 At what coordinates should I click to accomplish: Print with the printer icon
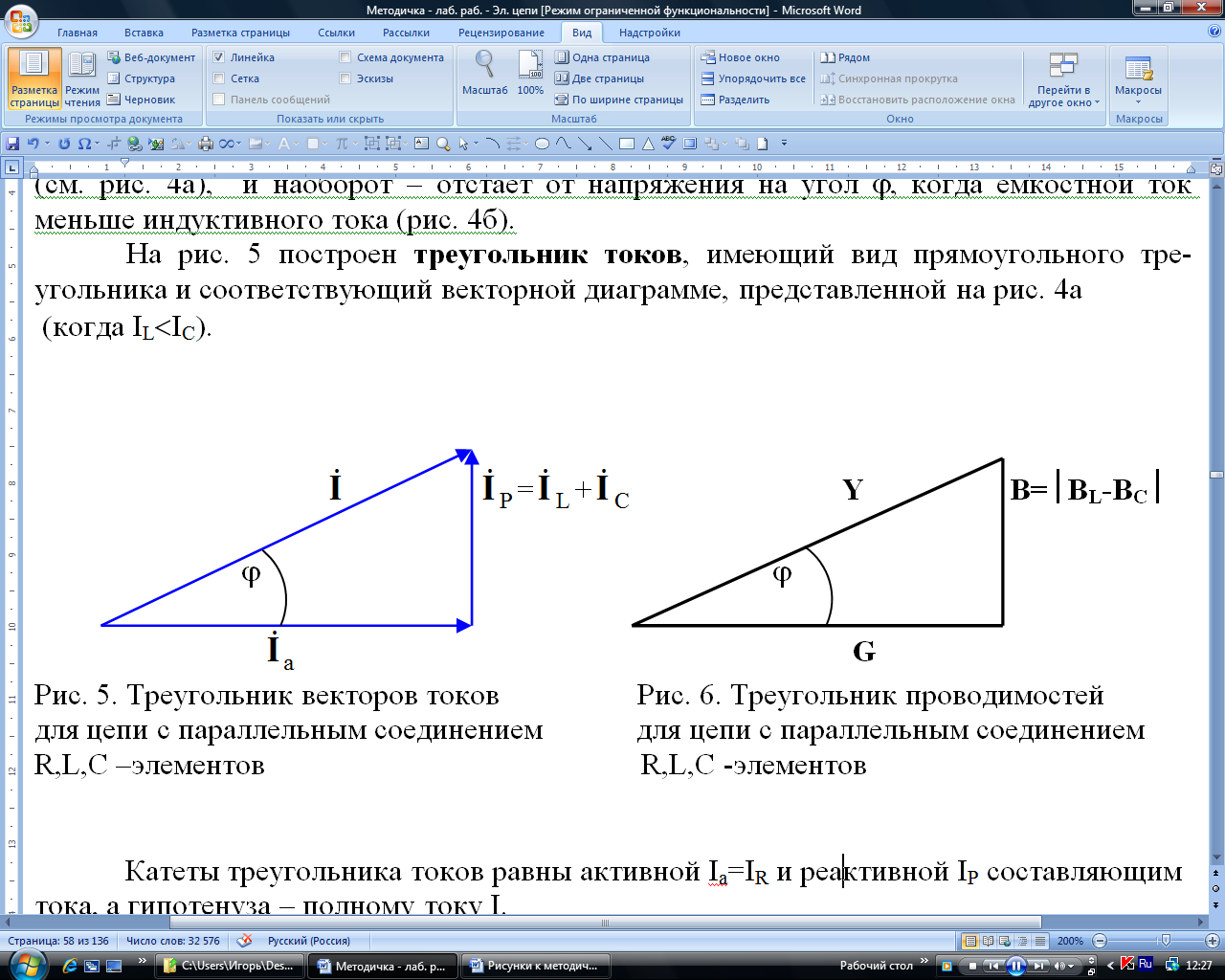coord(206,144)
